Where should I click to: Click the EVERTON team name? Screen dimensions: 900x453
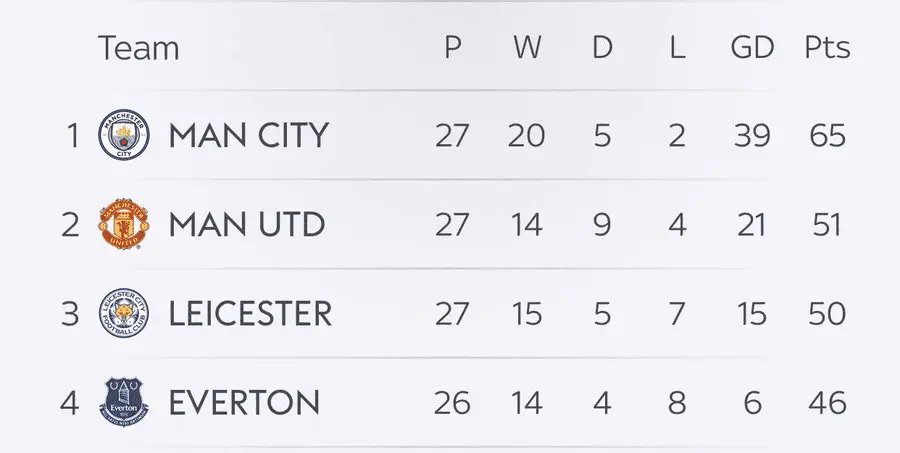tap(244, 403)
